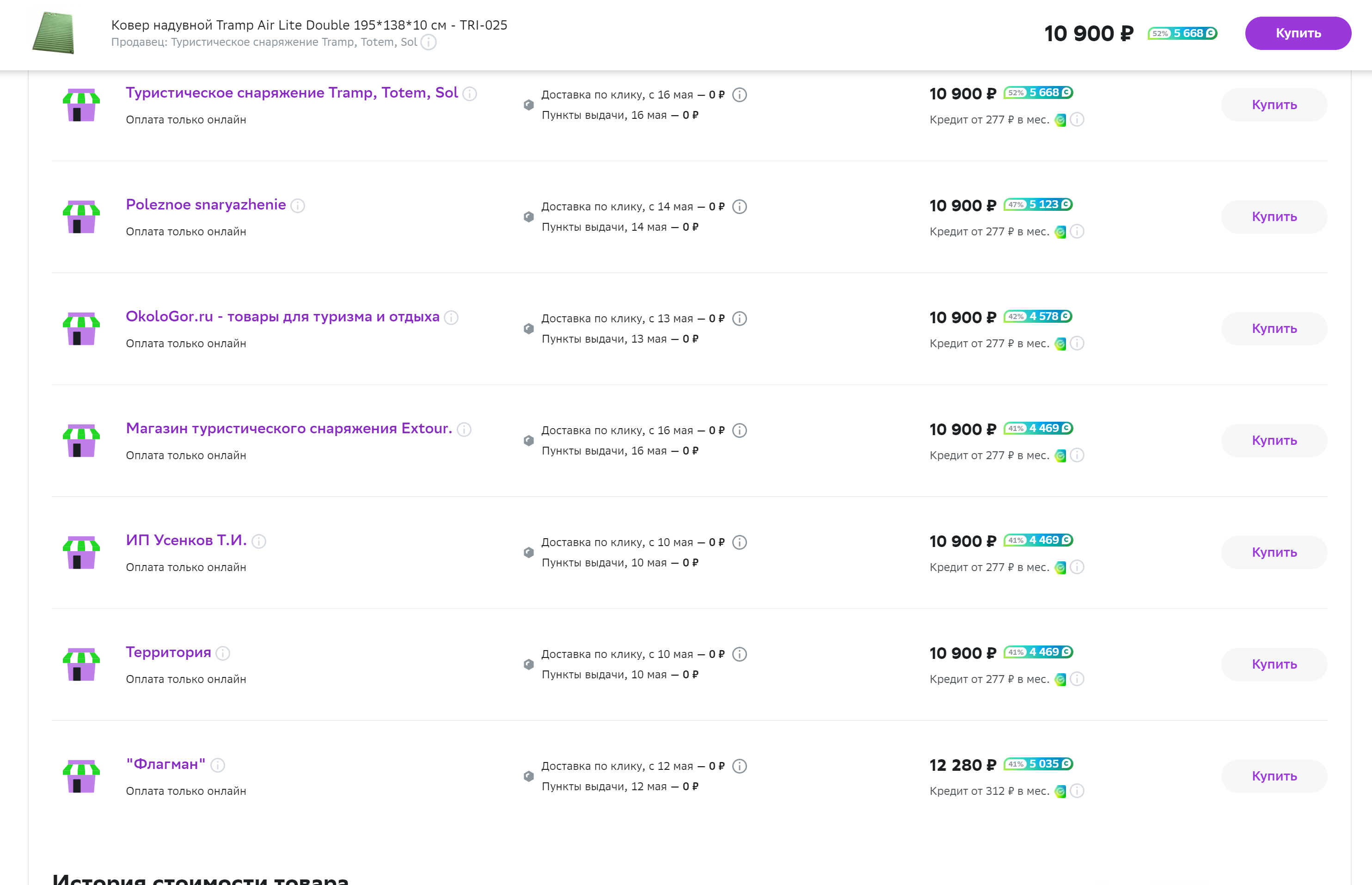Open the "Флагман" seller link
The image size is (1372, 885).
pyautogui.click(x=165, y=764)
